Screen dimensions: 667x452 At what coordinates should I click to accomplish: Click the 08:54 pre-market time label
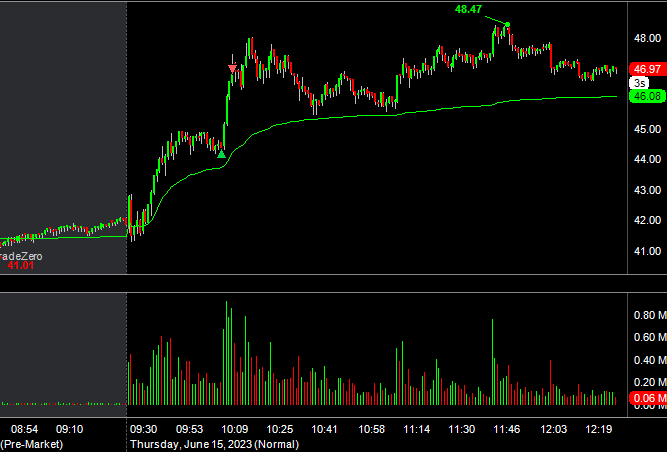pyautogui.click(x=24, y=429)
